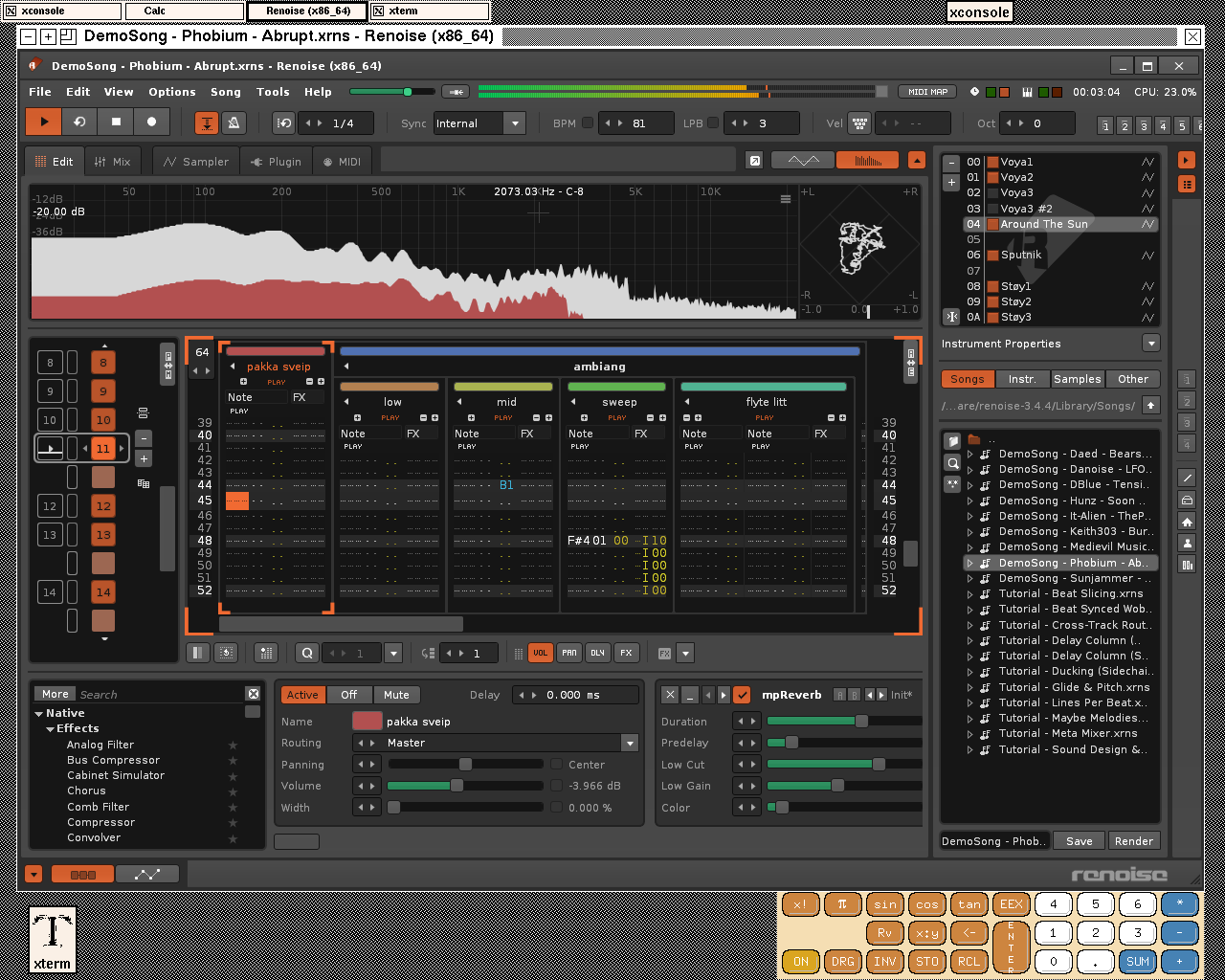Open the pattern editor magnifier tool
This screenshot has width=1225, height=980.
click(307, 653)
